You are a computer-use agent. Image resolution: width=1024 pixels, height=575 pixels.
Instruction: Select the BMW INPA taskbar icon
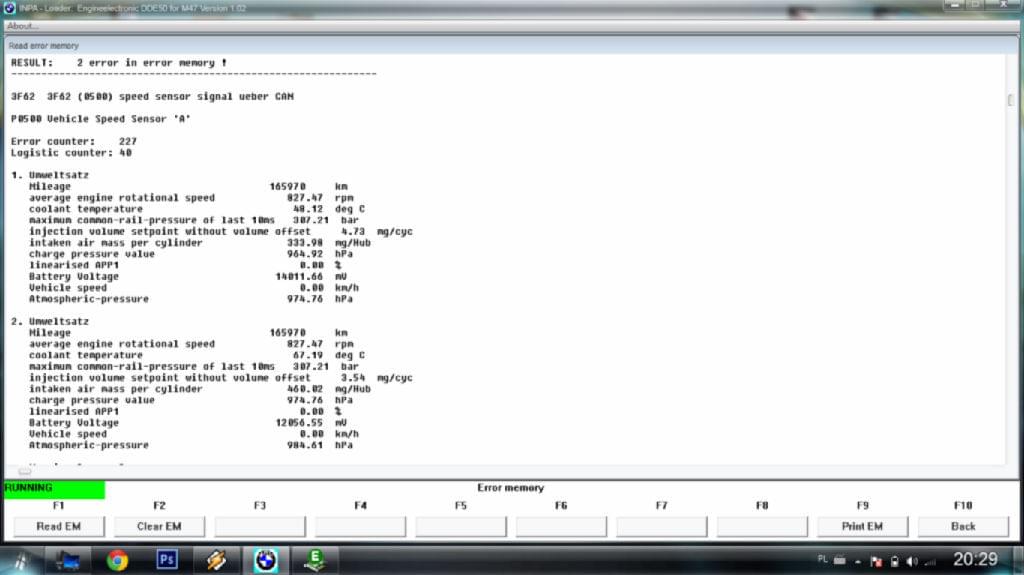point(266,561)
